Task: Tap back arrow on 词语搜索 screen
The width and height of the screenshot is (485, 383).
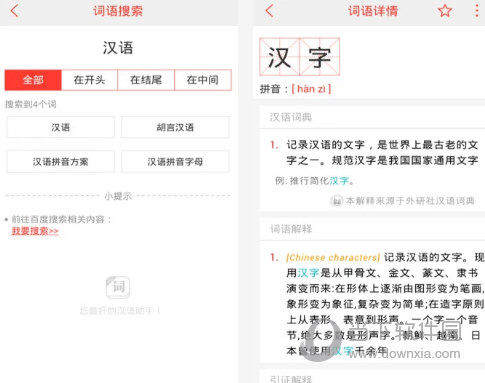Action: 14,11
